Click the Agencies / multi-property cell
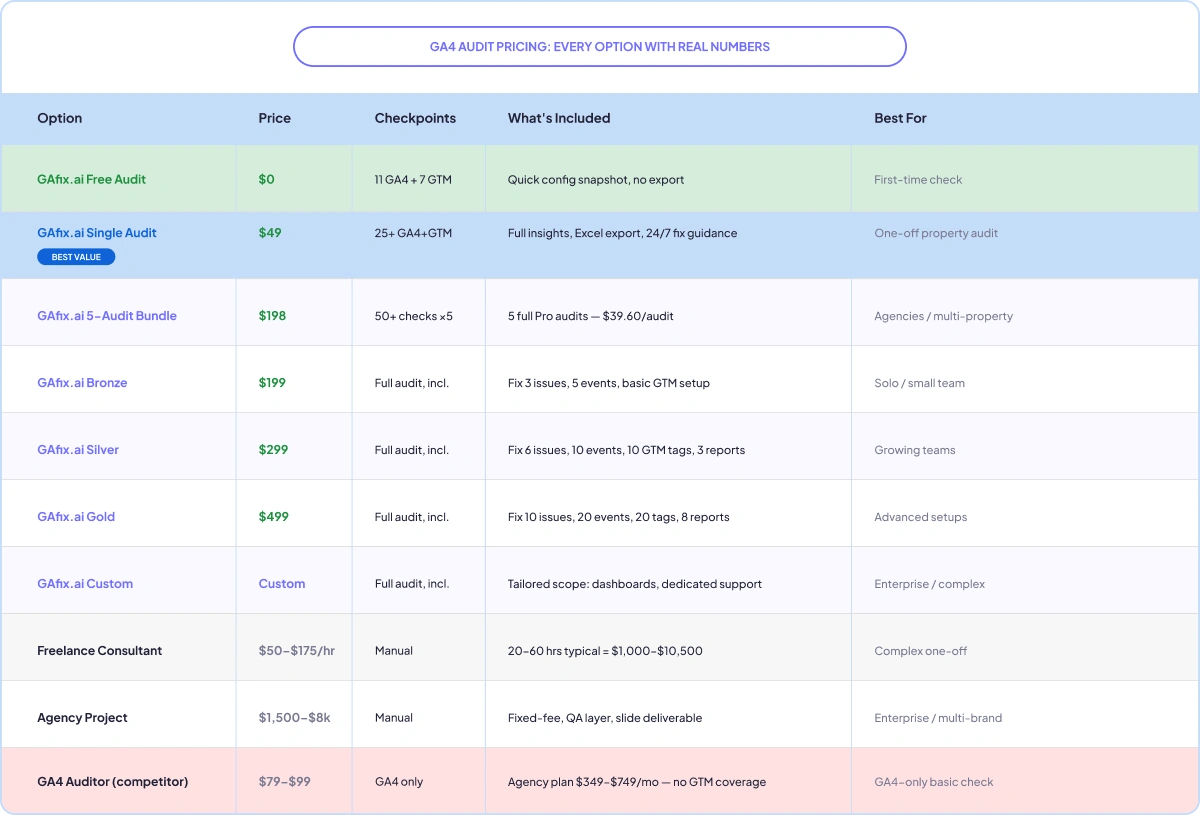1200x815 pixels. click(943, 316)
